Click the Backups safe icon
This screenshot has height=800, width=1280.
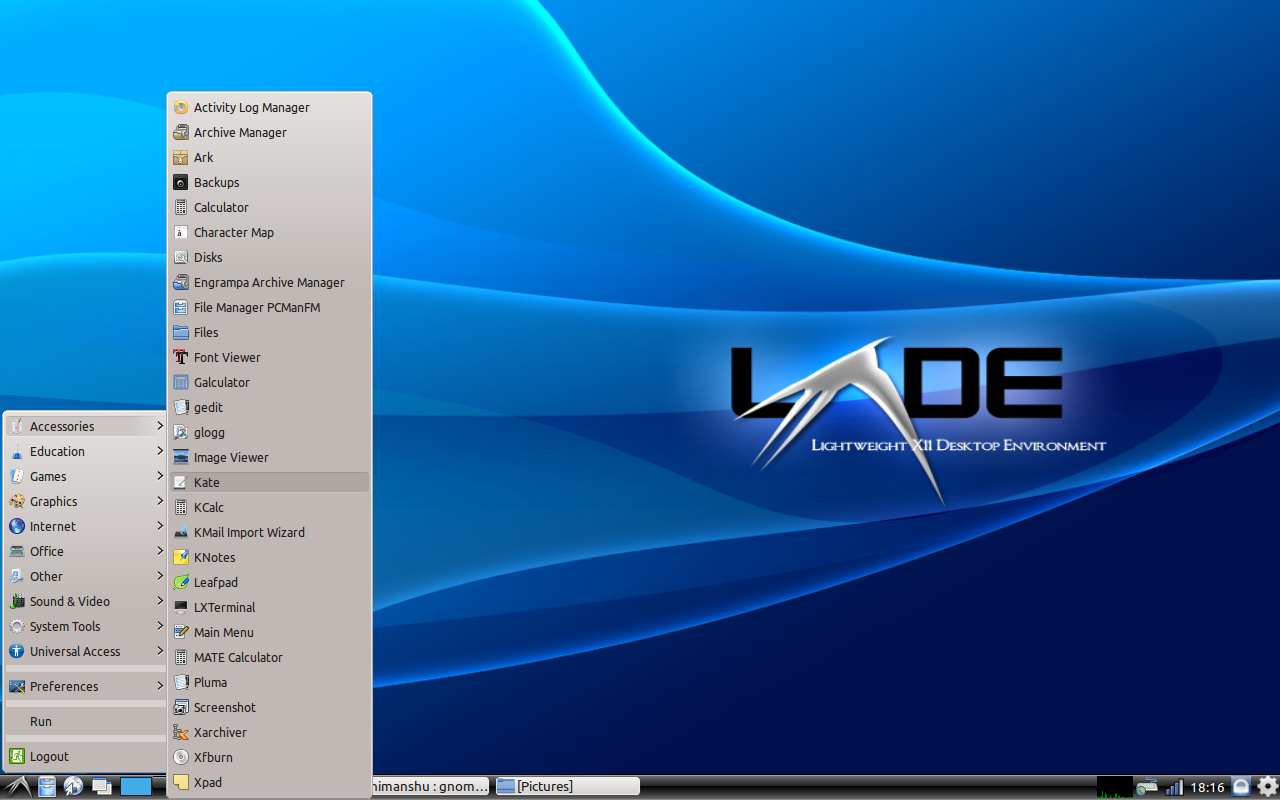coord(180,182)
